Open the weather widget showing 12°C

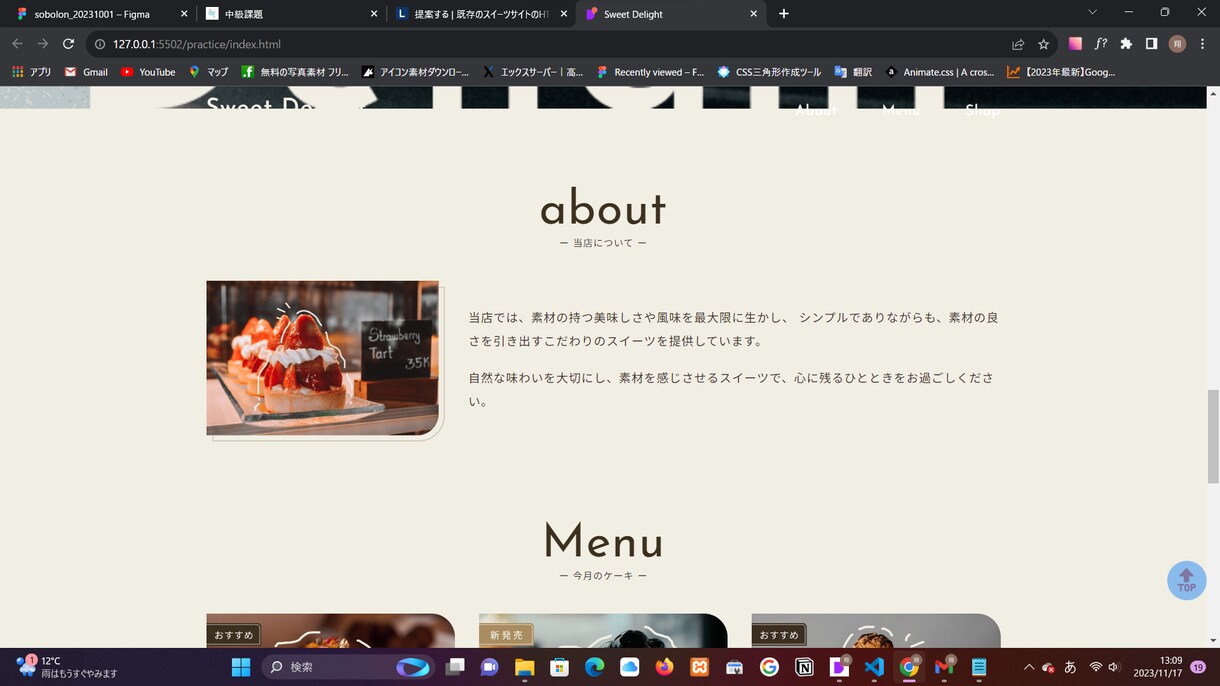(x=67, y=667)
